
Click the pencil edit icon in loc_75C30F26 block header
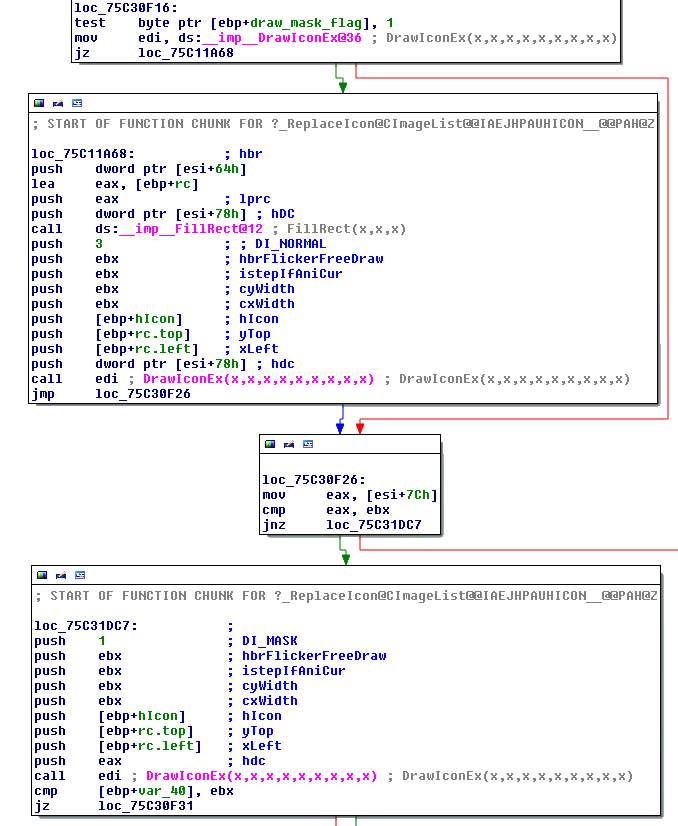click(289, 444)
